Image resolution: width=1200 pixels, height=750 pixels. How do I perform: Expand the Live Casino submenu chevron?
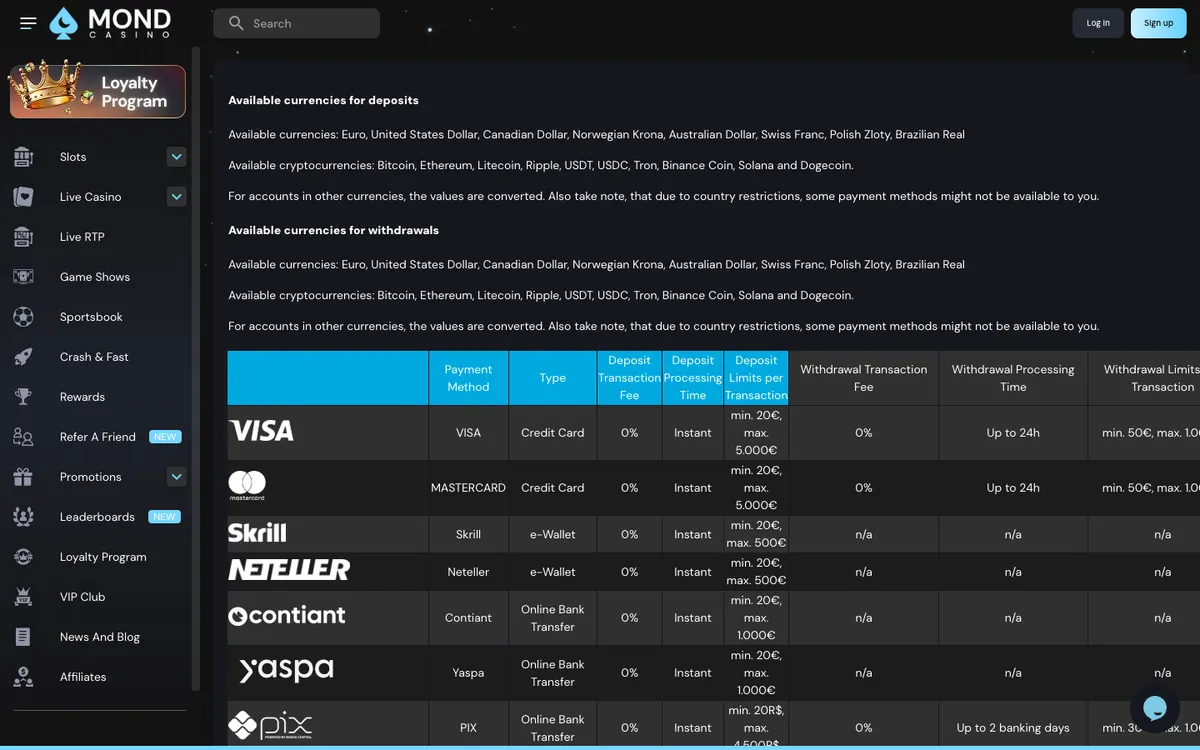point(177,197)
